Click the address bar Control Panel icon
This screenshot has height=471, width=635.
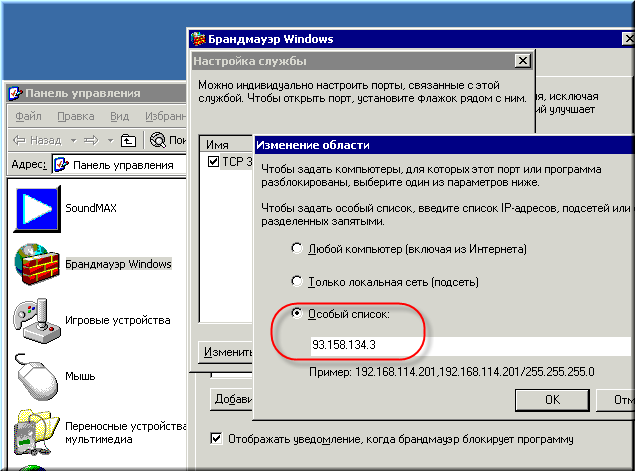[x=62, y=165]
